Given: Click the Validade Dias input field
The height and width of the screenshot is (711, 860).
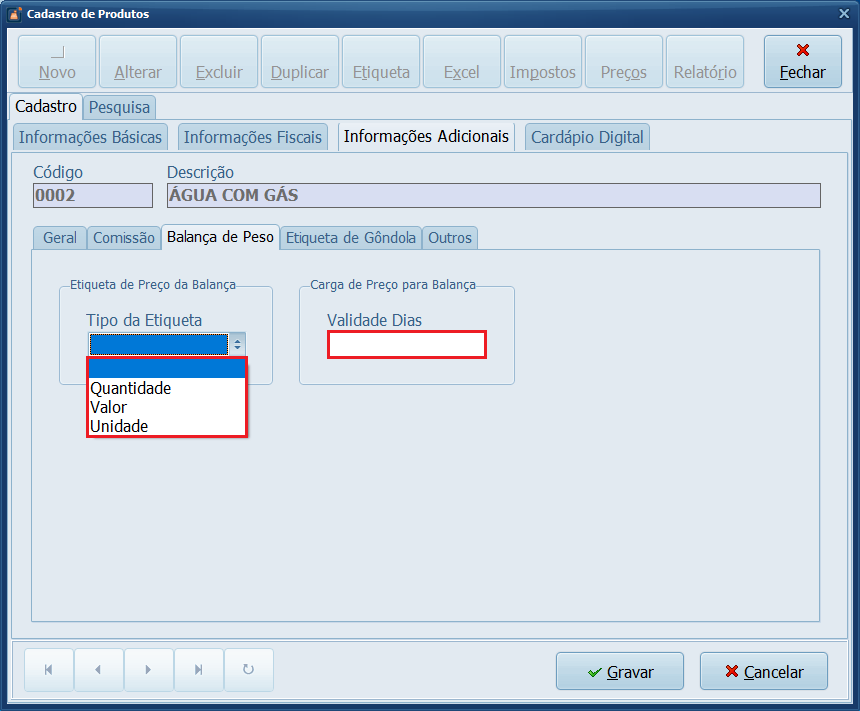Looking at the screenshot, I should pyautogui.click(x=406, y=345).
